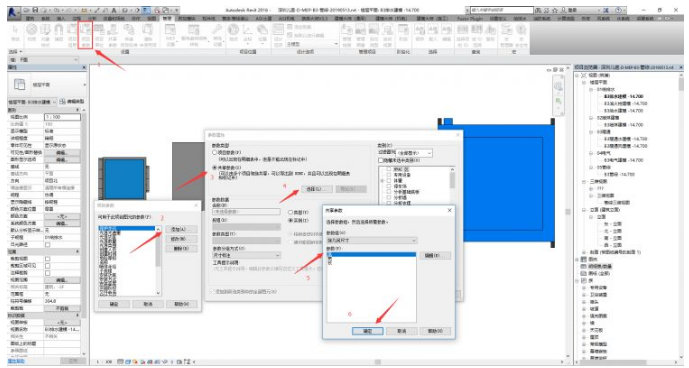This screenshot has height=368, width=689.
Task: Select the Shared parameter radio button
Action: click(215, 168)
